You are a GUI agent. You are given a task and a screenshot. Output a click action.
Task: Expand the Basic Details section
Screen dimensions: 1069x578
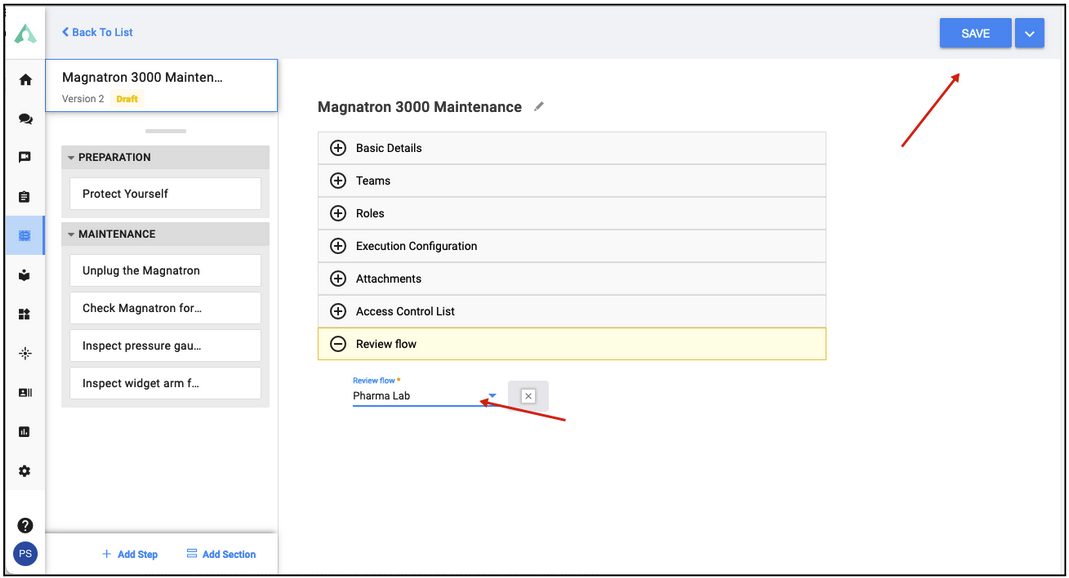[x=572, y=148]
